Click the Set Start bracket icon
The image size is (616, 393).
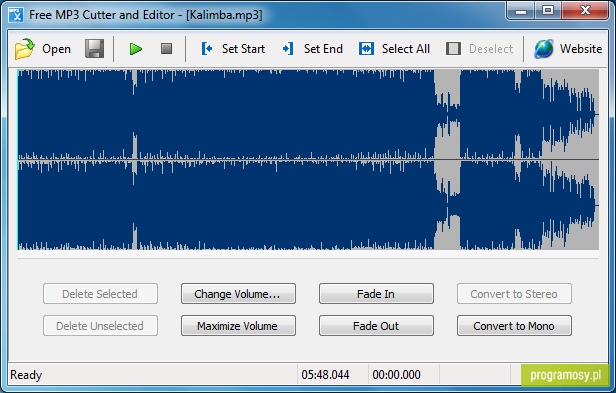(207, 49)
